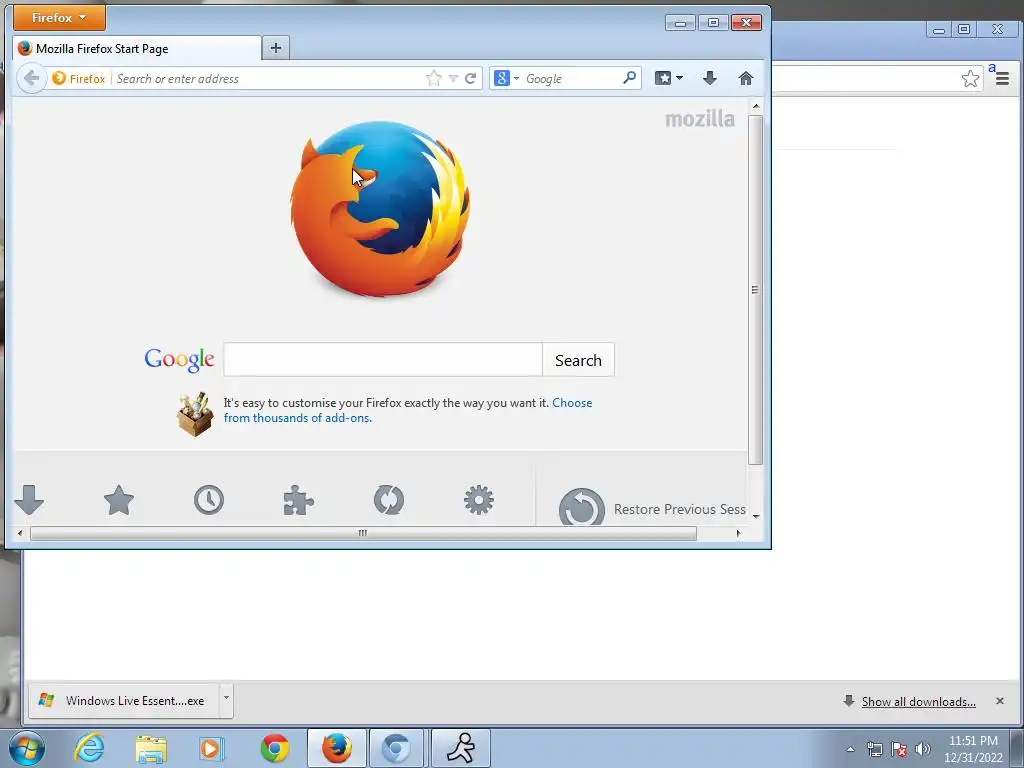
Task: Click the magnifier in toolbar search box
Action: (629, 78)
